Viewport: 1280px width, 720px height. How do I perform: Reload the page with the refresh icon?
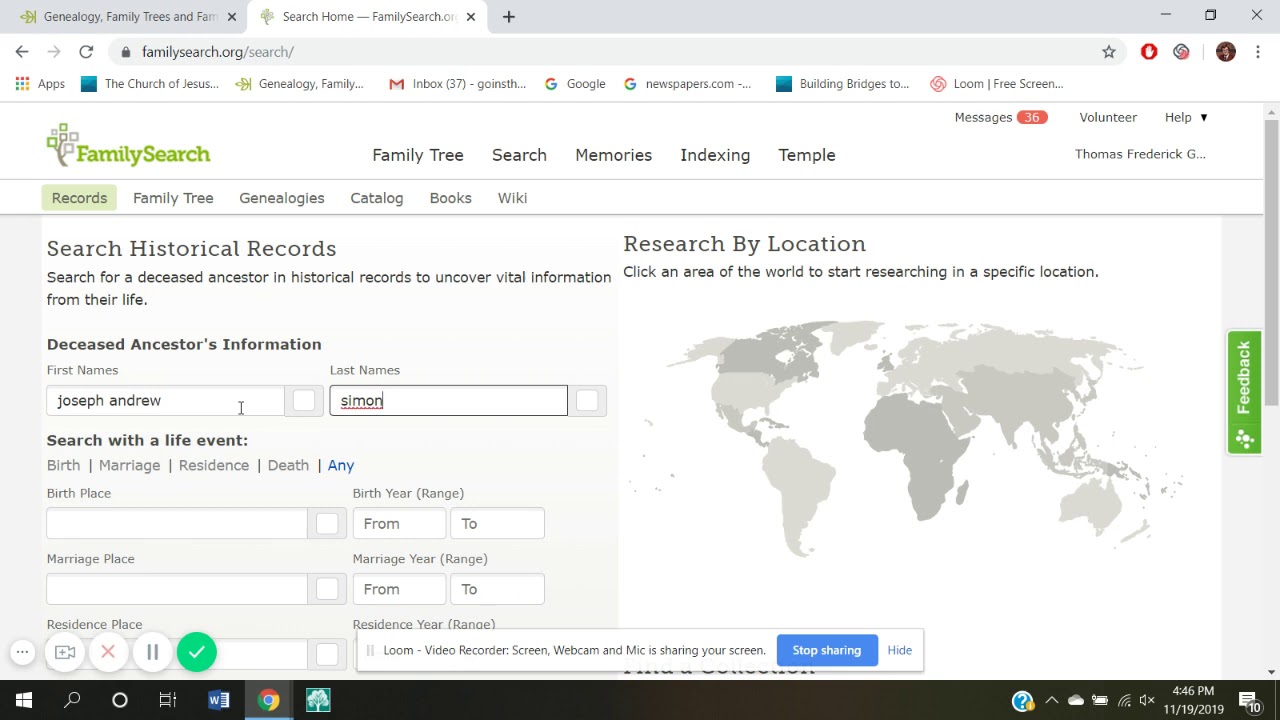[x=86, y=52]
